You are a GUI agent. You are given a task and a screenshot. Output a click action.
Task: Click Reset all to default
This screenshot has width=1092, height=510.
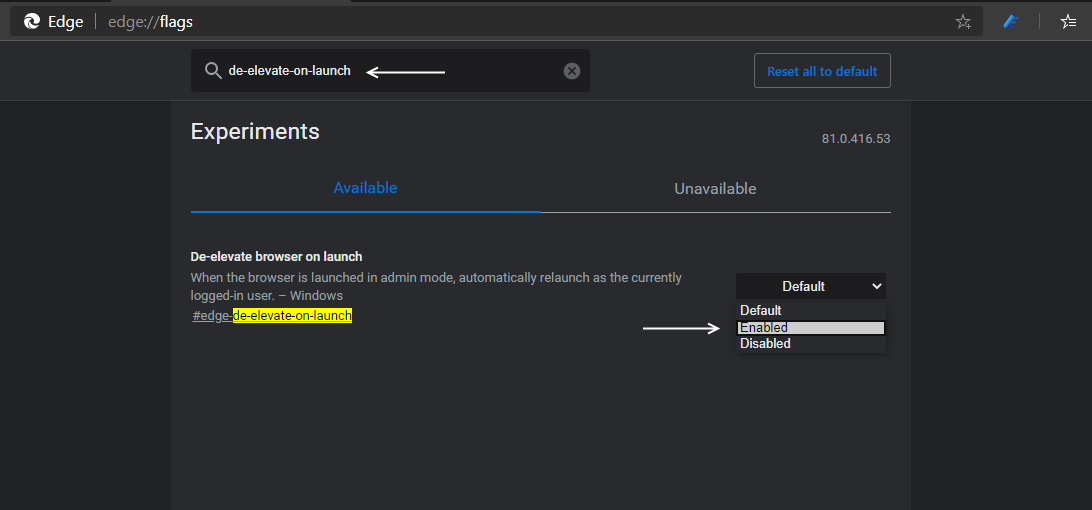(822, 71)
